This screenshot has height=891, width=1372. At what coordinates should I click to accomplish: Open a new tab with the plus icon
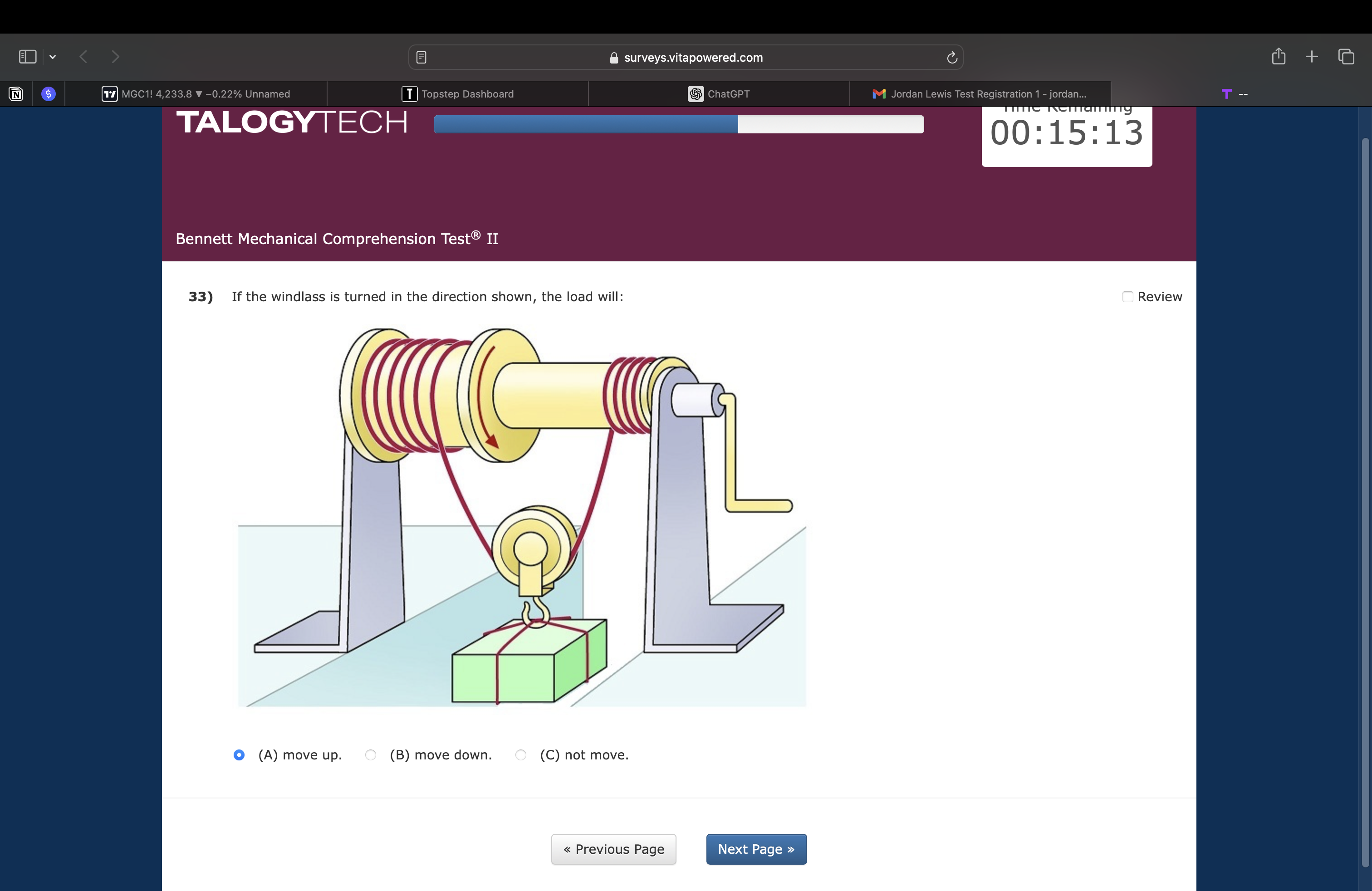point(1312,56)
